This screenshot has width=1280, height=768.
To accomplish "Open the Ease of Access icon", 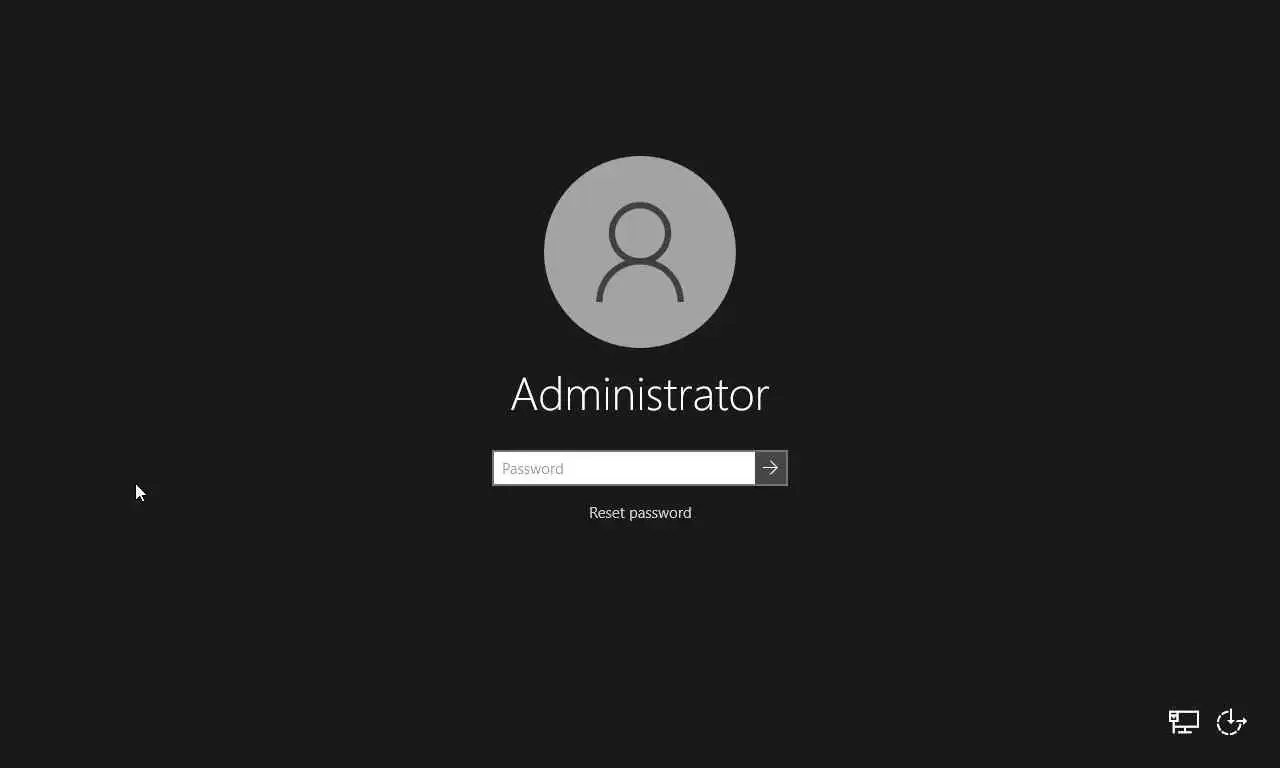I will 1231,722.
